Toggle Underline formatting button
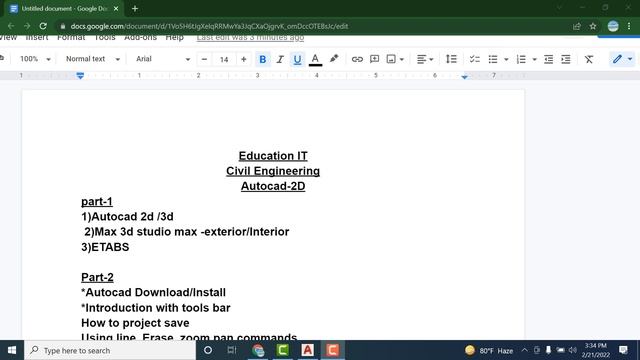The width and height of the screenshot is (640, 360). tap(297, 59)
